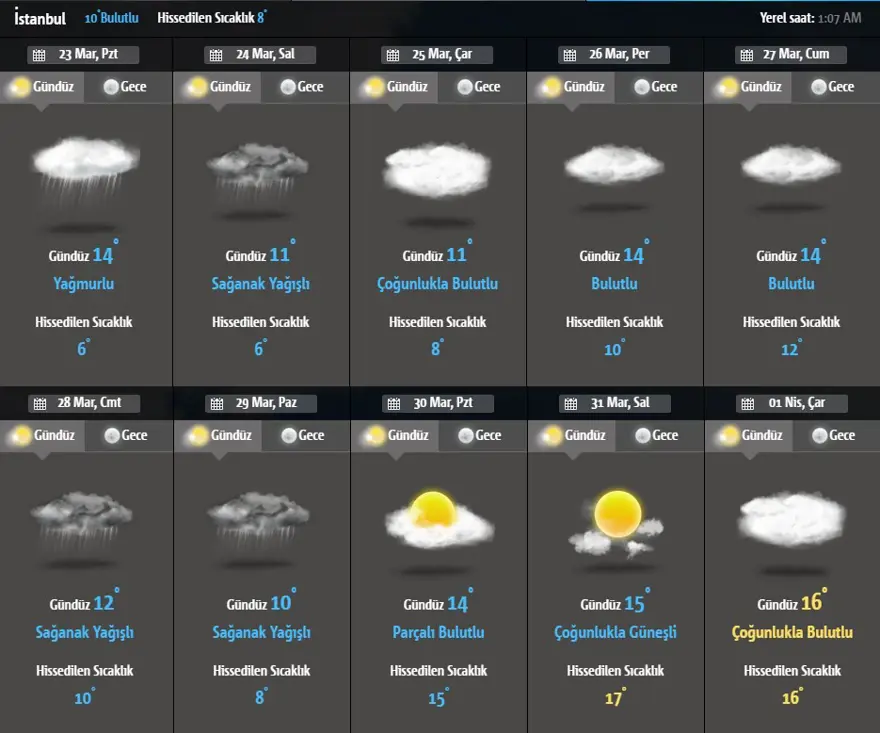The width and height of the screenshot is (880, 733).
Task: Click the cloud icon for 01 Nis
Action: click(791, 520)
